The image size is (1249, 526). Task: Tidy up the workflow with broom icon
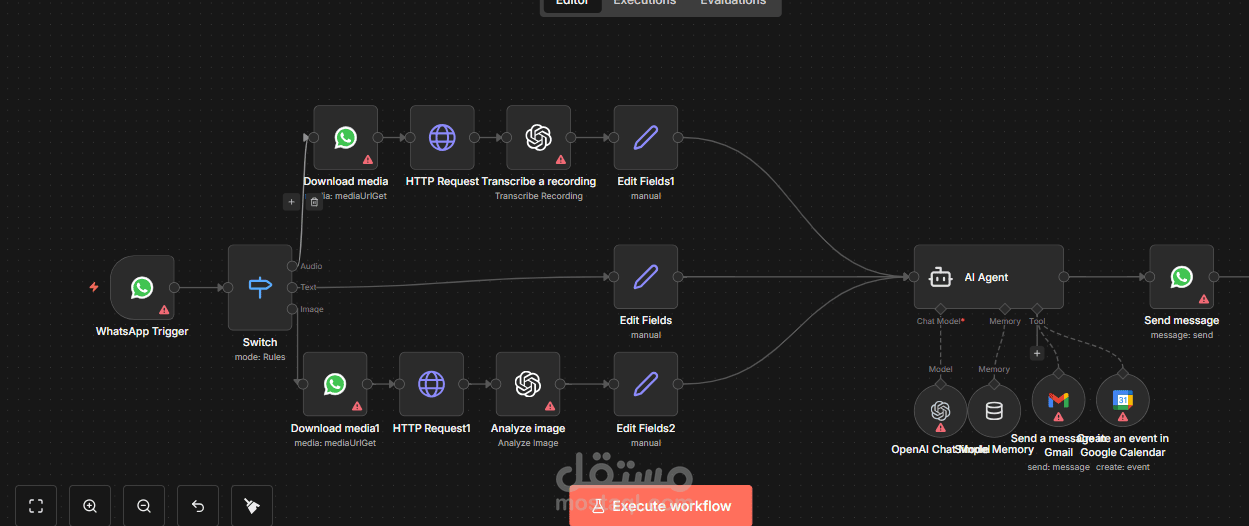[252, 506]
